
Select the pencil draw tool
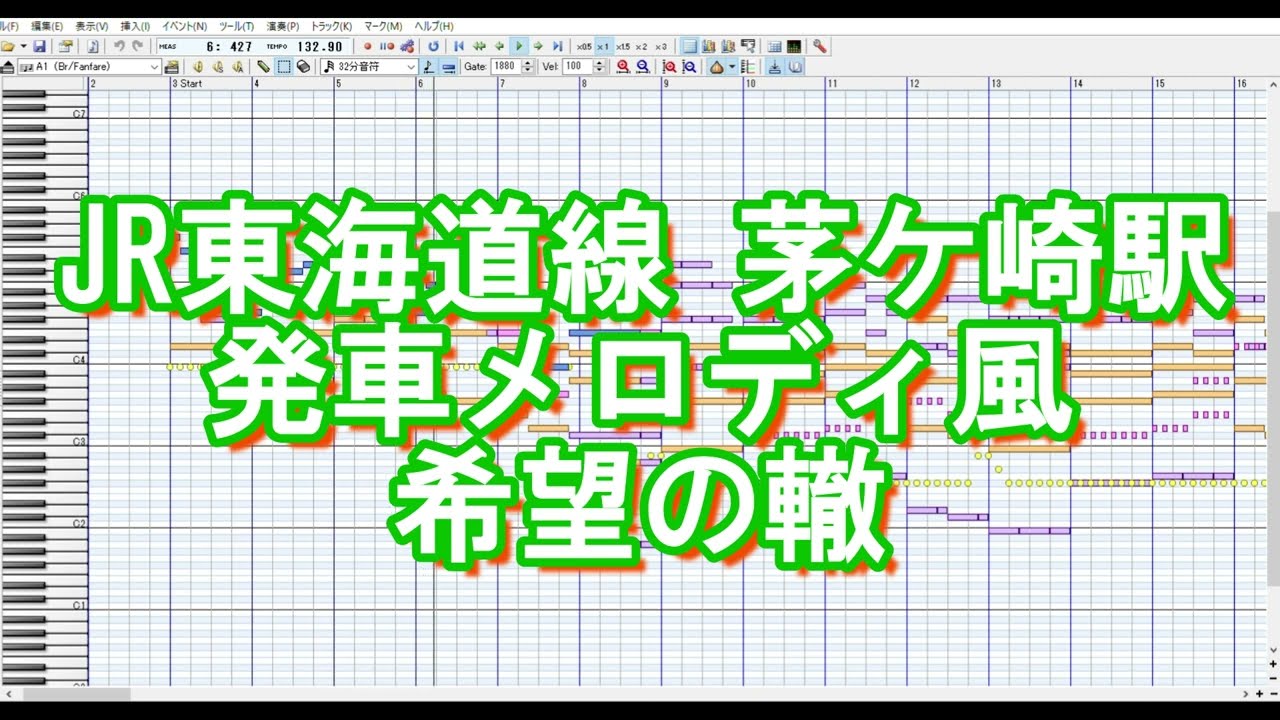coord(263,67)
